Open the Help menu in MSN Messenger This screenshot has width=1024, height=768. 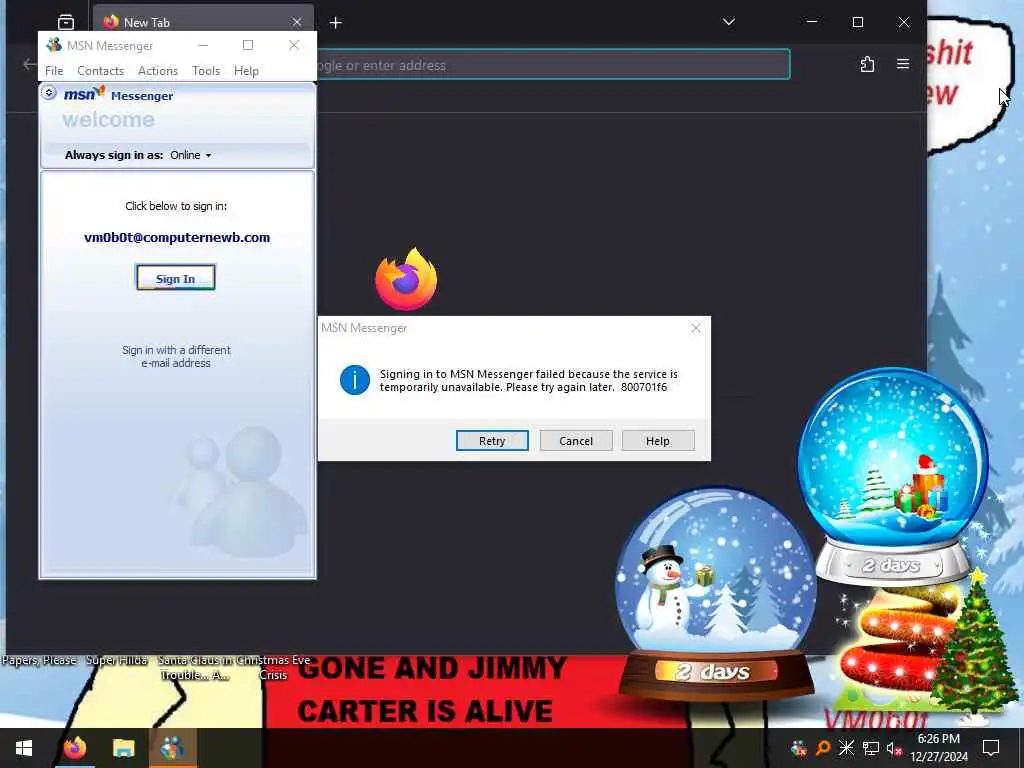246,71
